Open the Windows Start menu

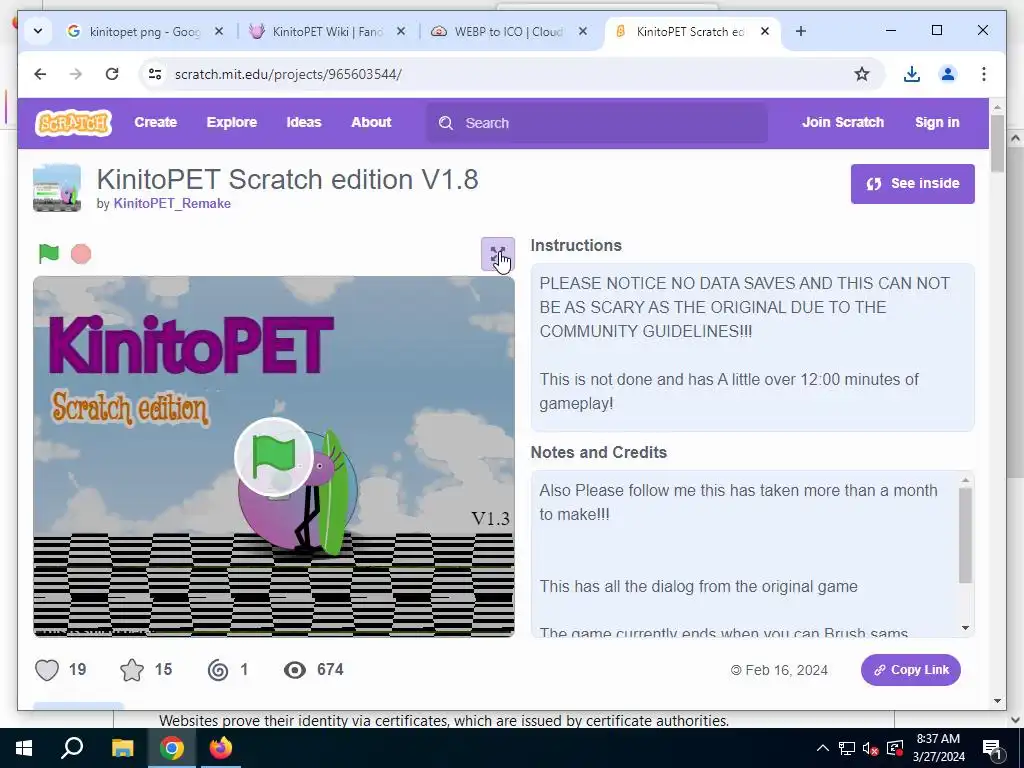point(24,748)
